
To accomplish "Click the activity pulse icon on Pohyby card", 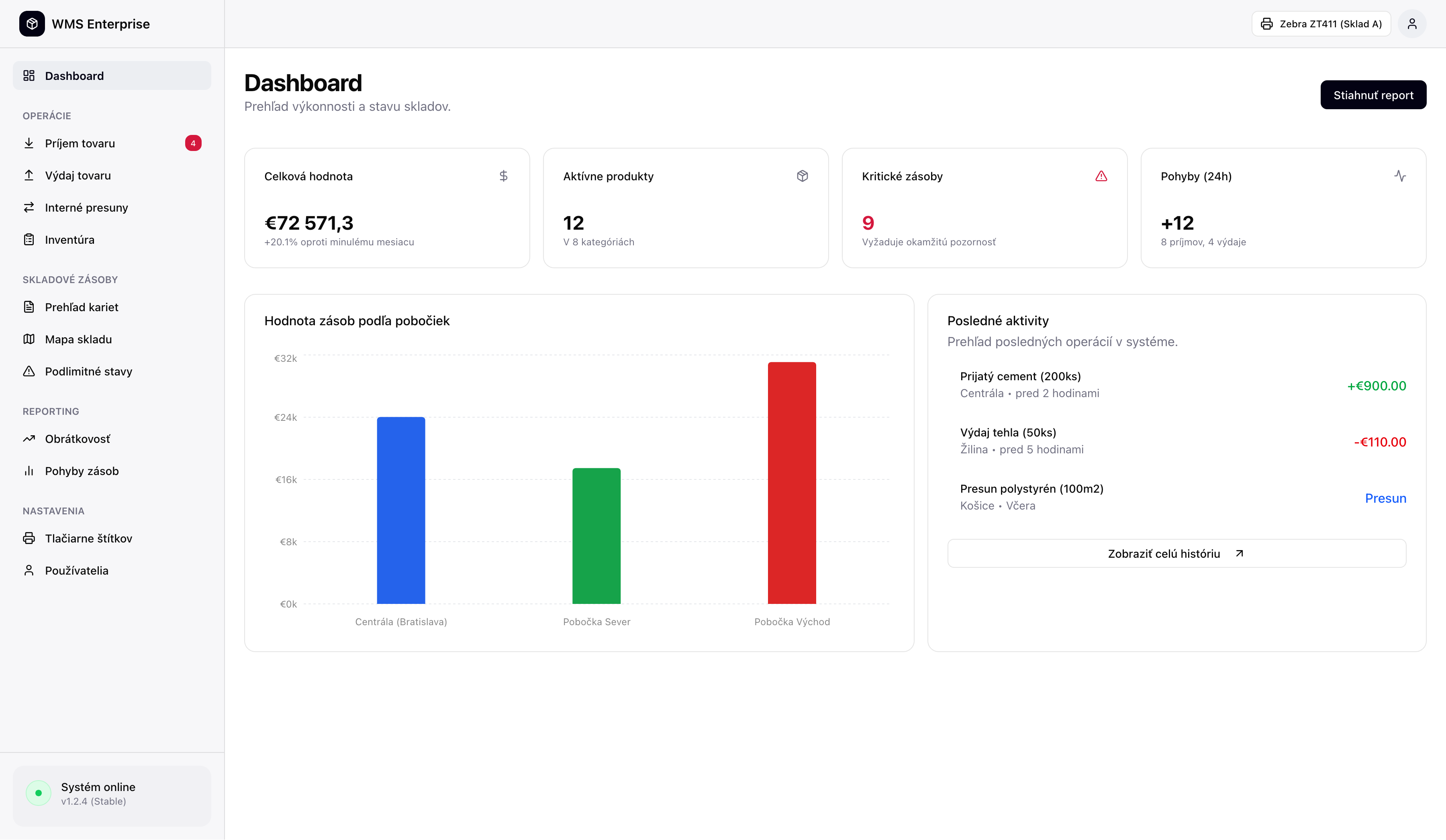I will click(1399, 176).
